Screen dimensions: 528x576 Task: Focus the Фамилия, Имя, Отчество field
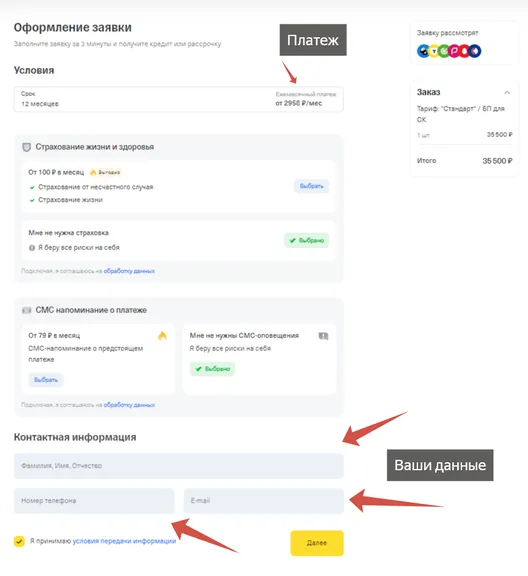click(179, 466)
